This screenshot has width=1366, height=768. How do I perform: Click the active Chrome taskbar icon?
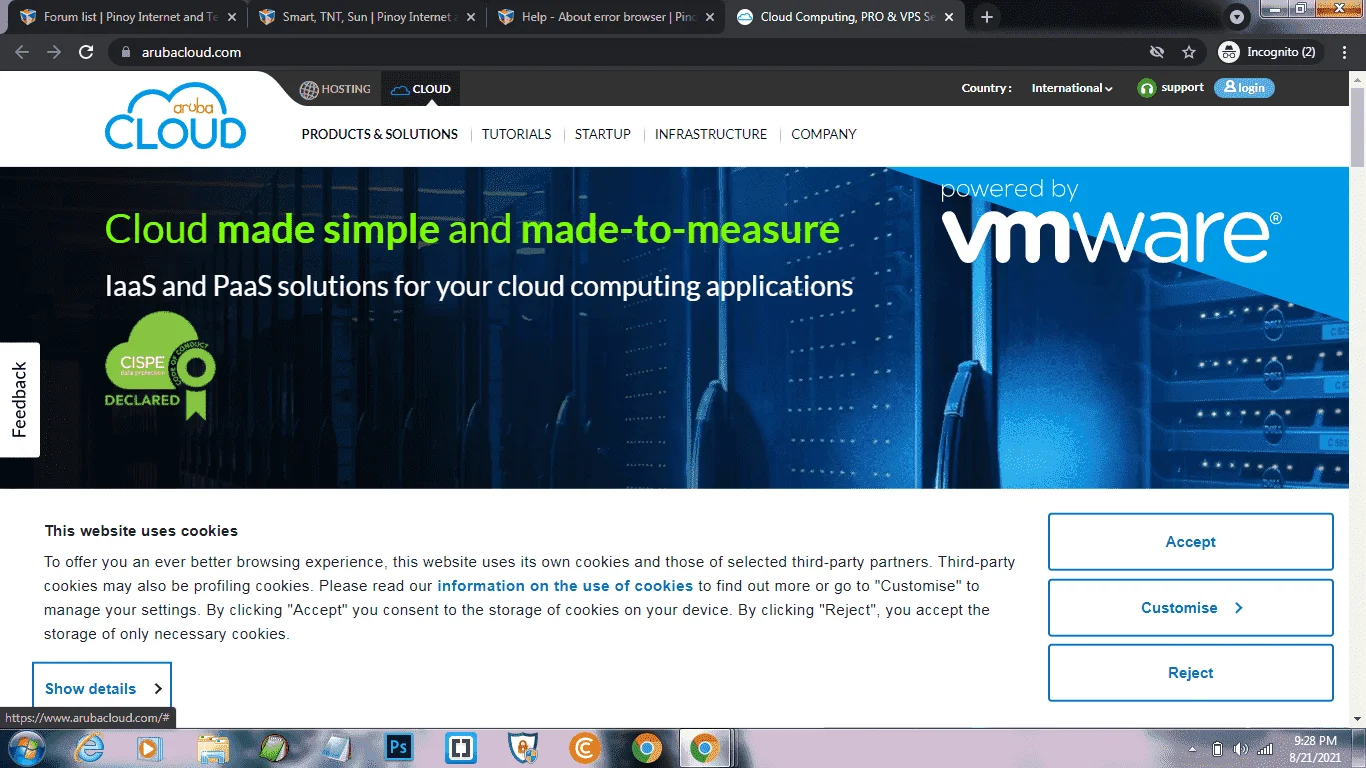tap(705, 748)
